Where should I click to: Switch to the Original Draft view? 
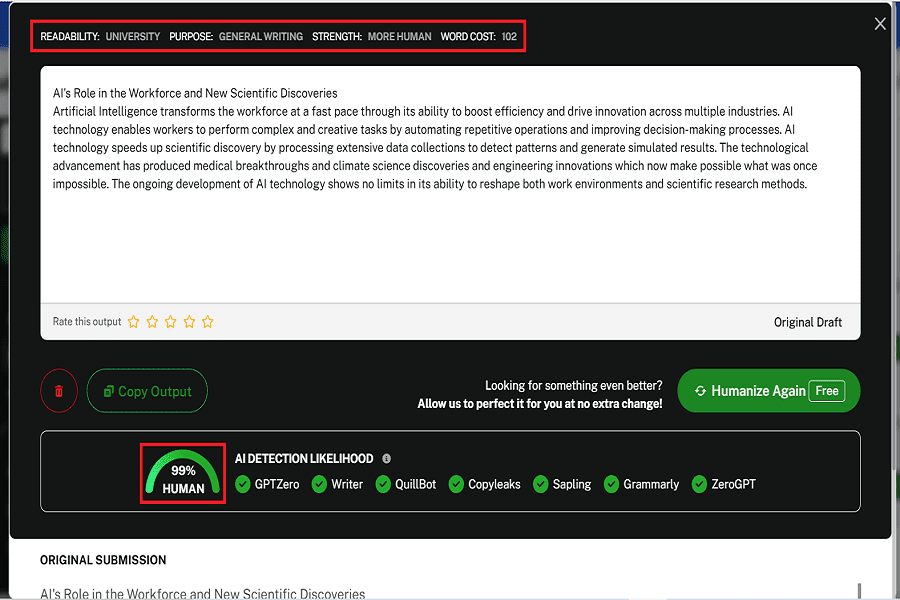[x=808, y=322]
